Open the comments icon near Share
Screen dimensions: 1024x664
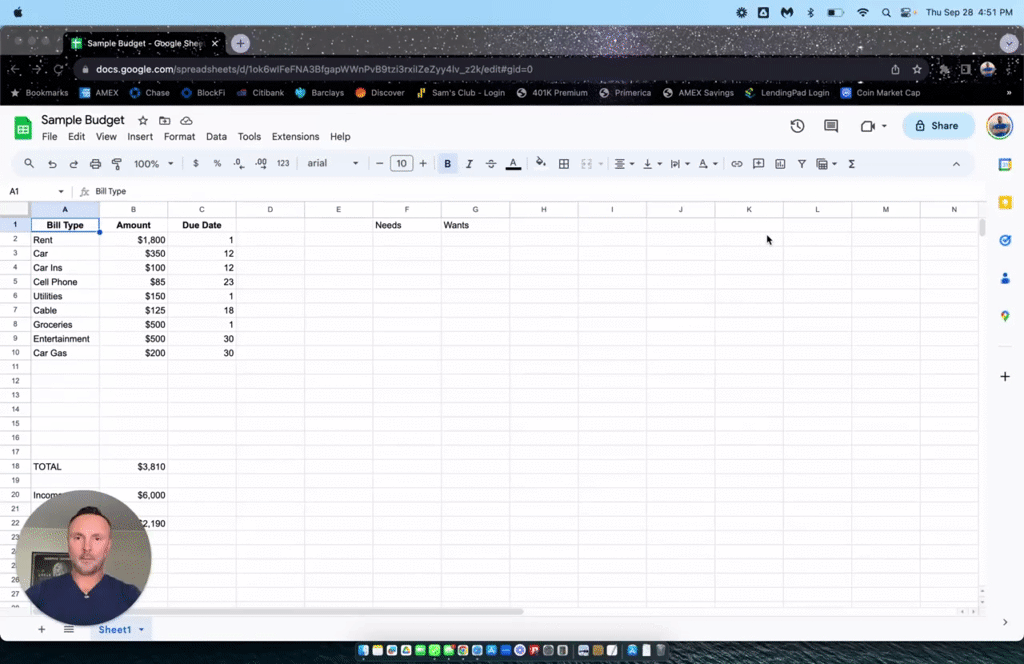coord(831,126)
